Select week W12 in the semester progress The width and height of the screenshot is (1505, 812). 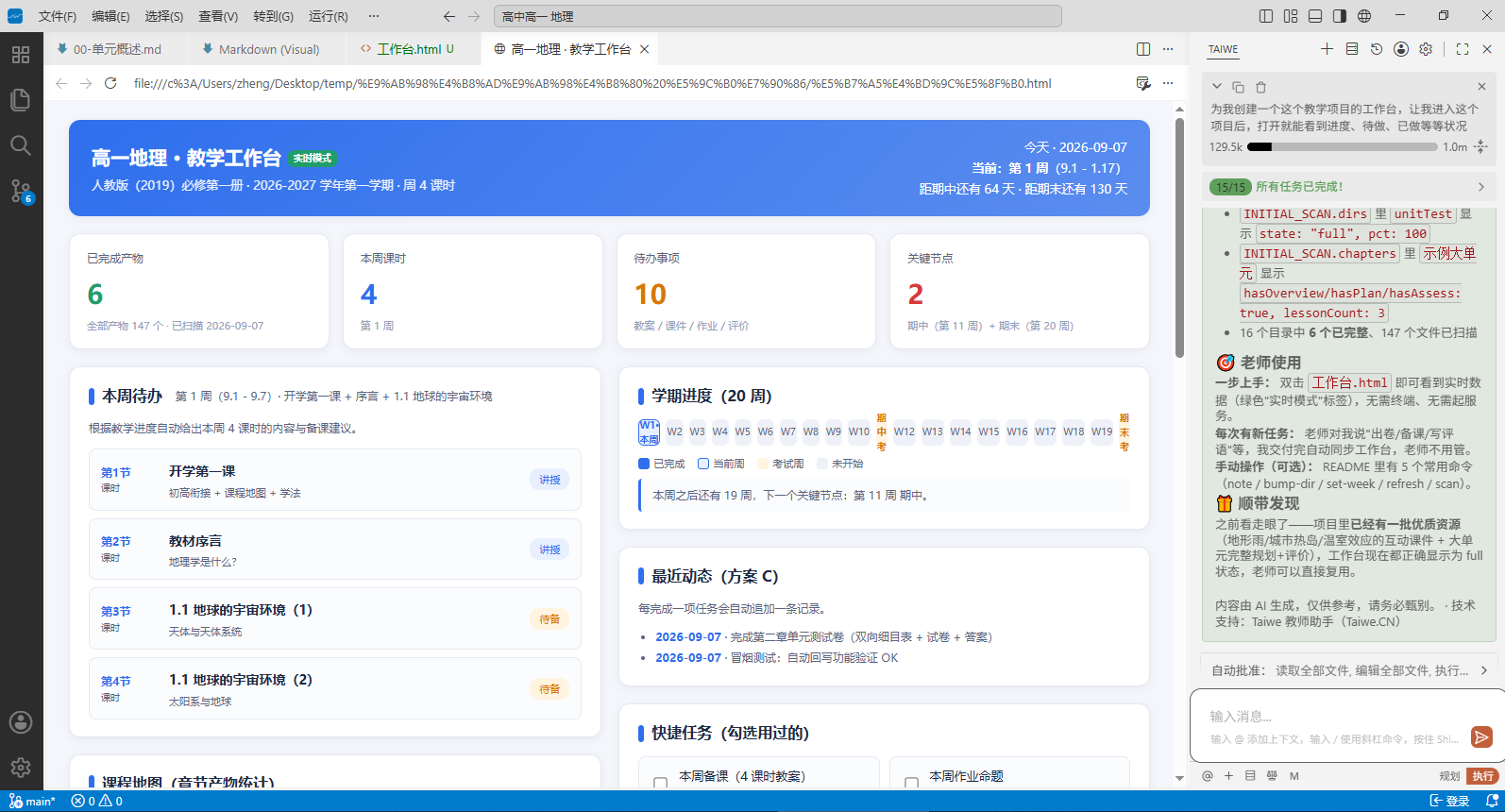pos(905,431)
